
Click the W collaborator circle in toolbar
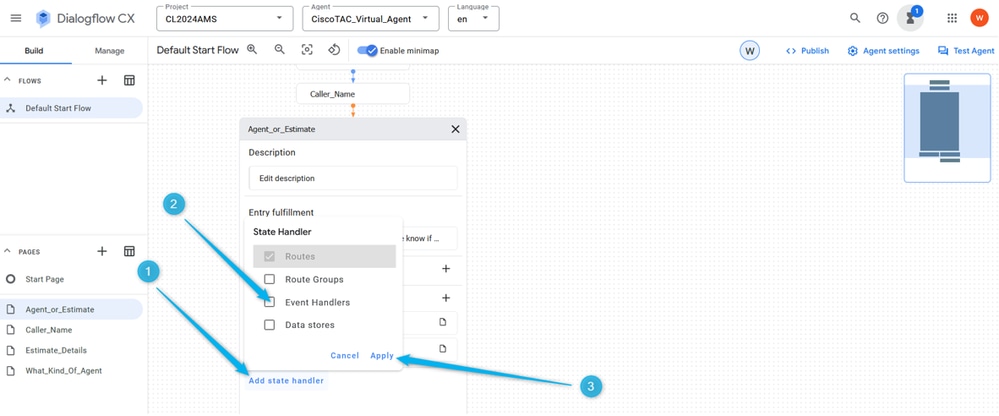pos(750,50)
